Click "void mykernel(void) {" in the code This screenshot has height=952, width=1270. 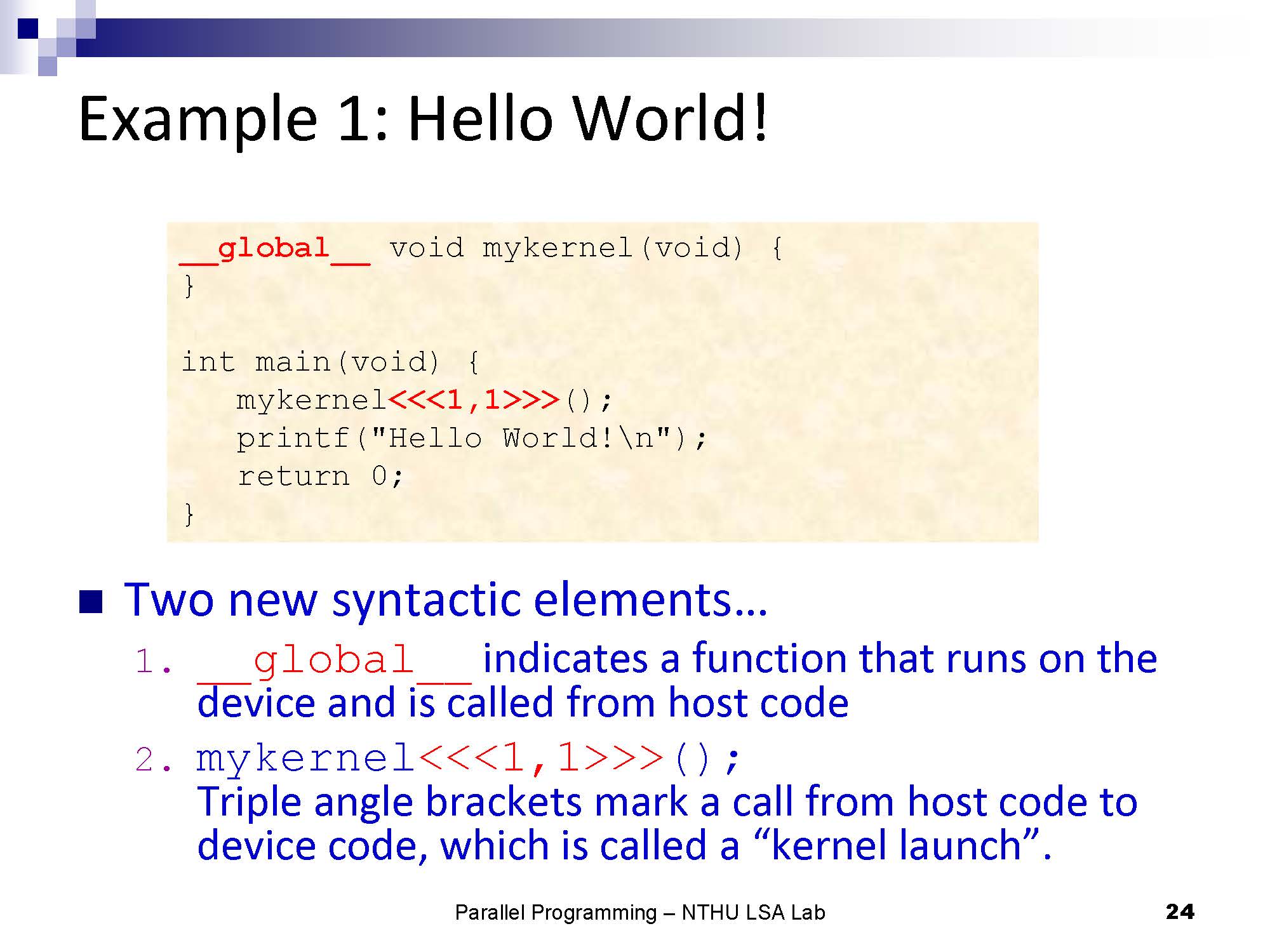pos(585,248)
